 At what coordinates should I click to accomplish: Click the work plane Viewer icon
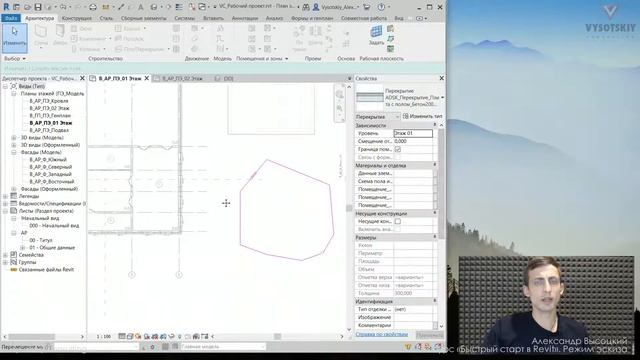click(x=391, y=49)
